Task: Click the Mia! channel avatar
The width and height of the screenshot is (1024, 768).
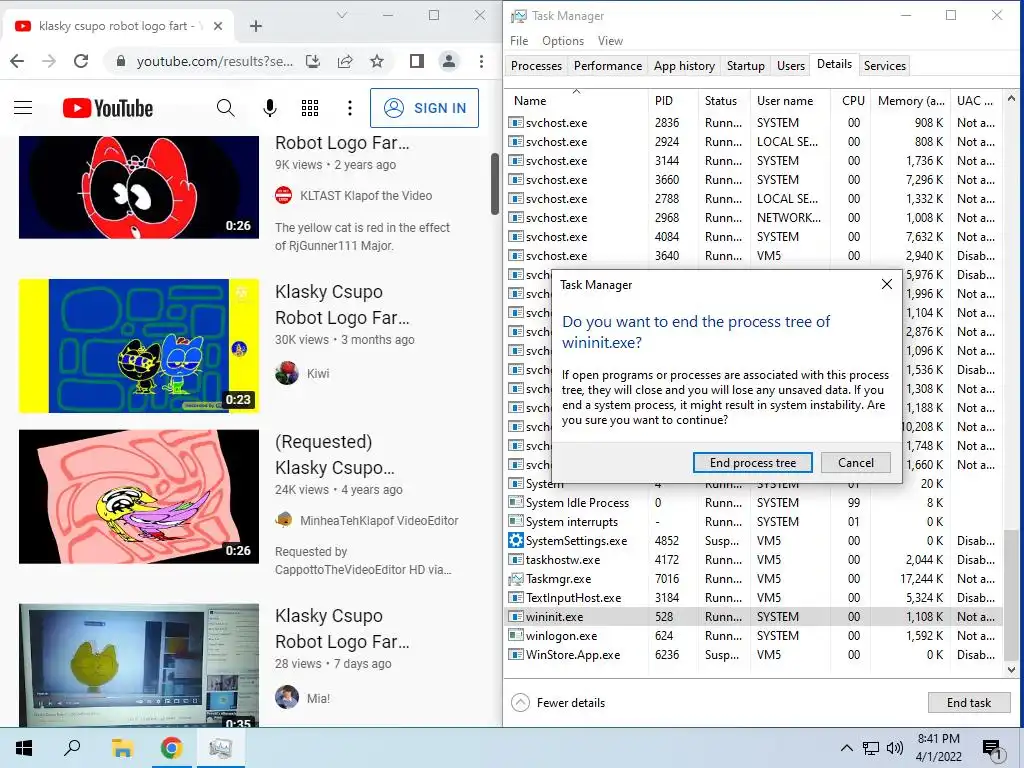Action: [287, 698]
